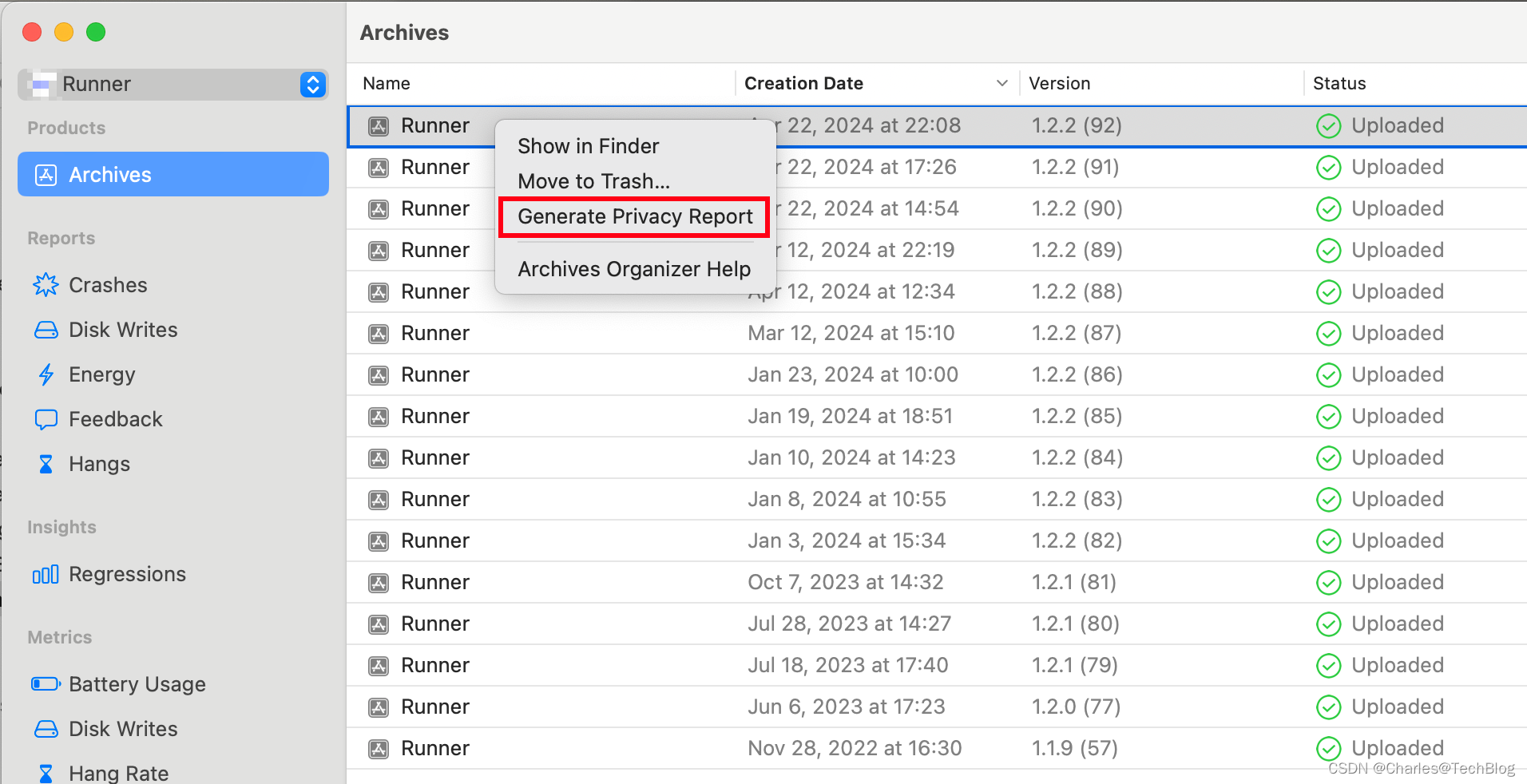Toggle Creation Date sort chevron
Viewport: 1527px width, 784px height.
[x=1002, y=83]
